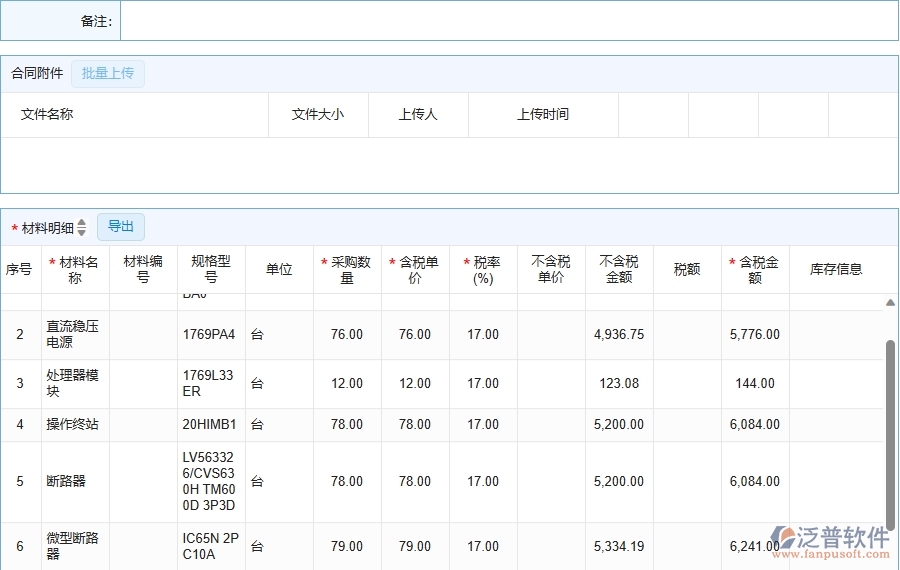Viewport: 900px width, 570px height.
Task: Click the tax rate cell in the 操作终站 row
Action: 483,424
